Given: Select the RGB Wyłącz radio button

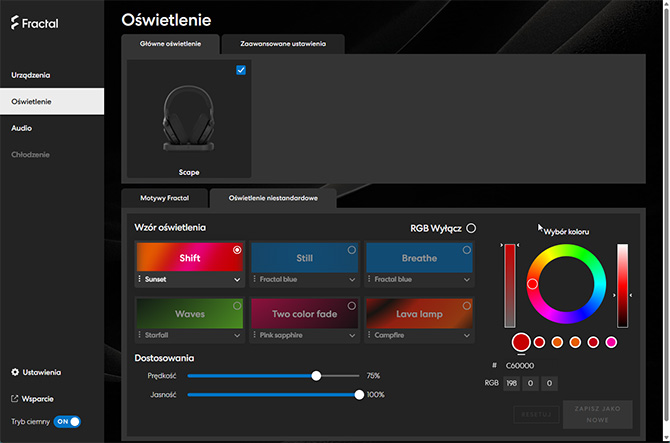Looking at the screenshot, I should [x=471, y=228].
